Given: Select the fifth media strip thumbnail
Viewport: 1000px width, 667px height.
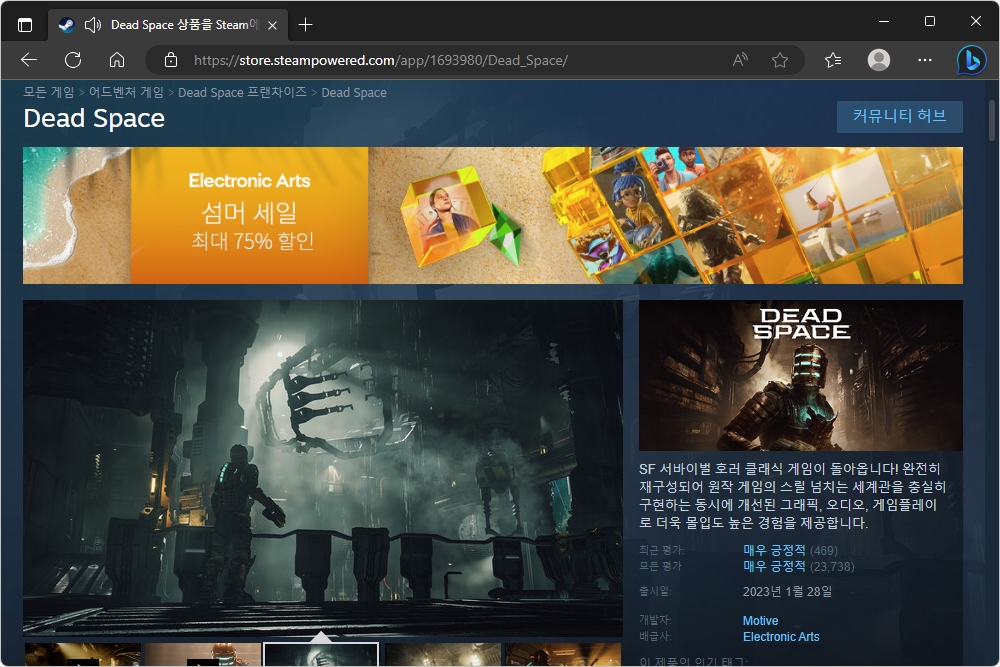Looking at the screenshot, I should 563,654.
